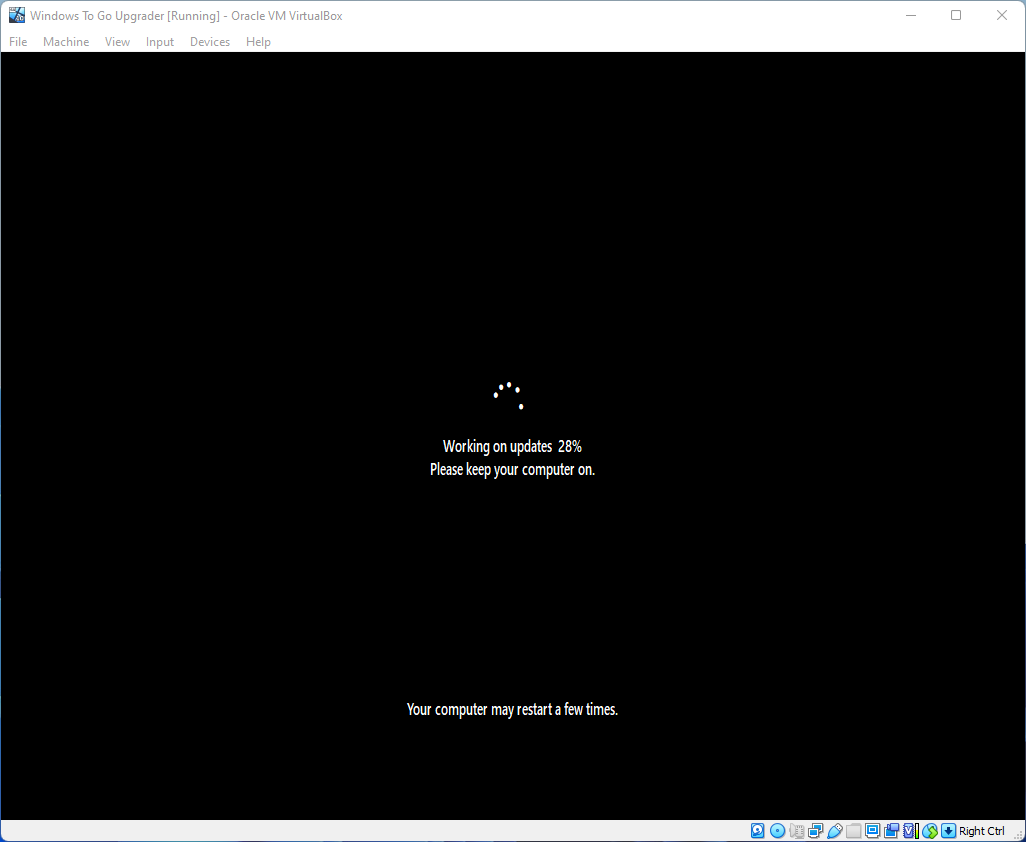Viewport: 1026px width, 842px height.
Task: Click 'Your computer may restart a few times.' text
Action: [x=512, y=709]
